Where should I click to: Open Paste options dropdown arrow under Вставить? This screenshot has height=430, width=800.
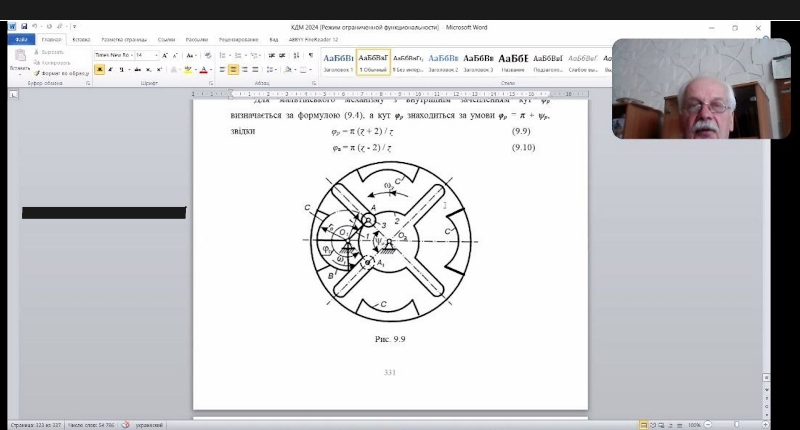(20, 74)
